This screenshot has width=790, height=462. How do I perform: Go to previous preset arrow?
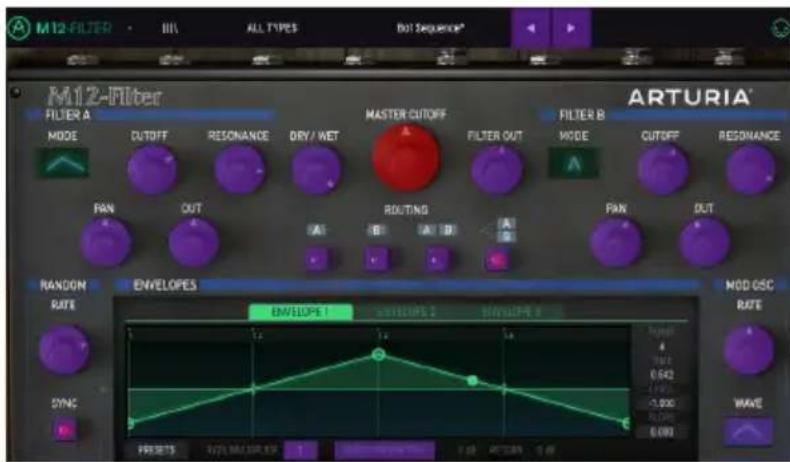531,28
